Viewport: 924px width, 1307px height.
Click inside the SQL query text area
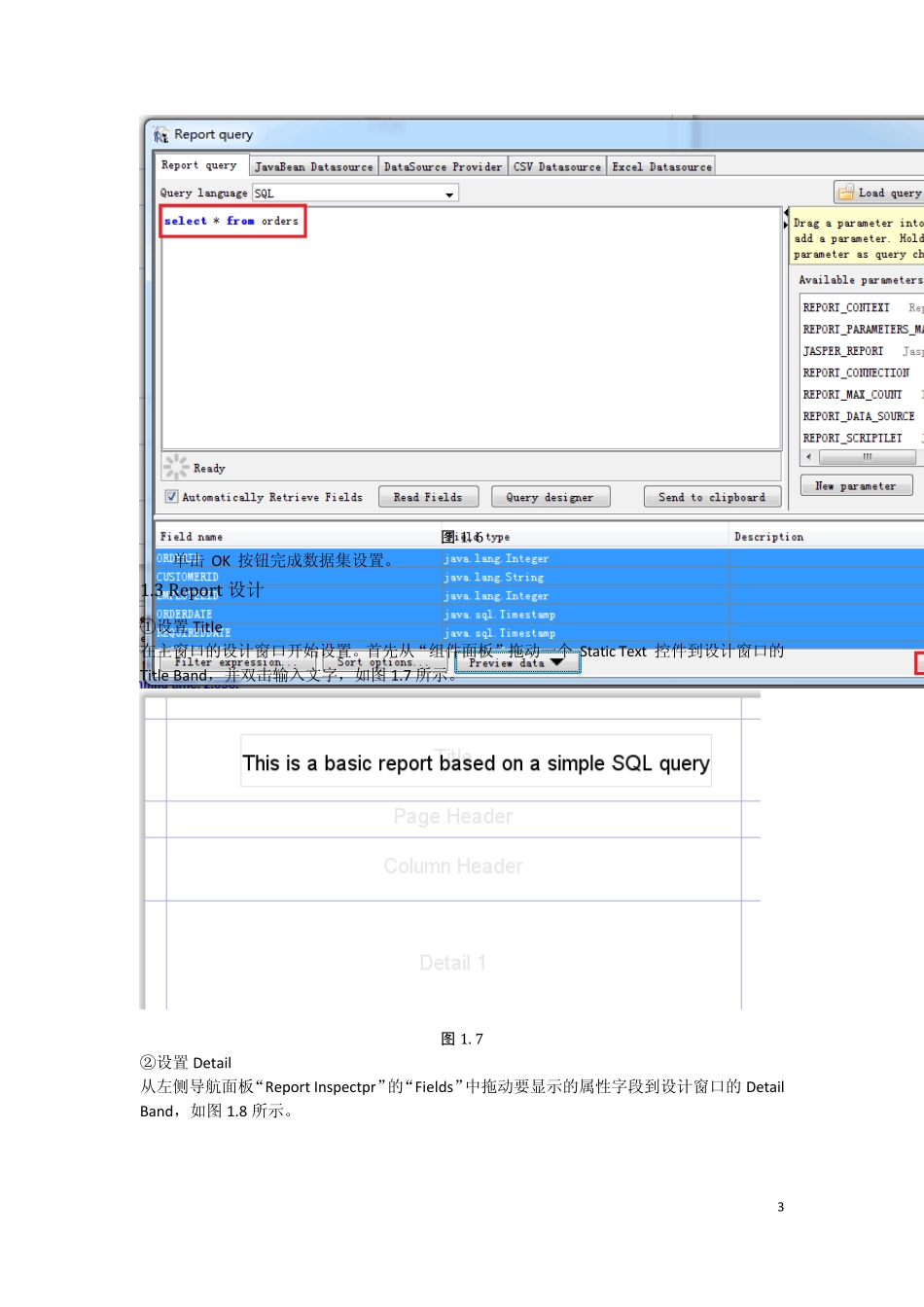472,328
